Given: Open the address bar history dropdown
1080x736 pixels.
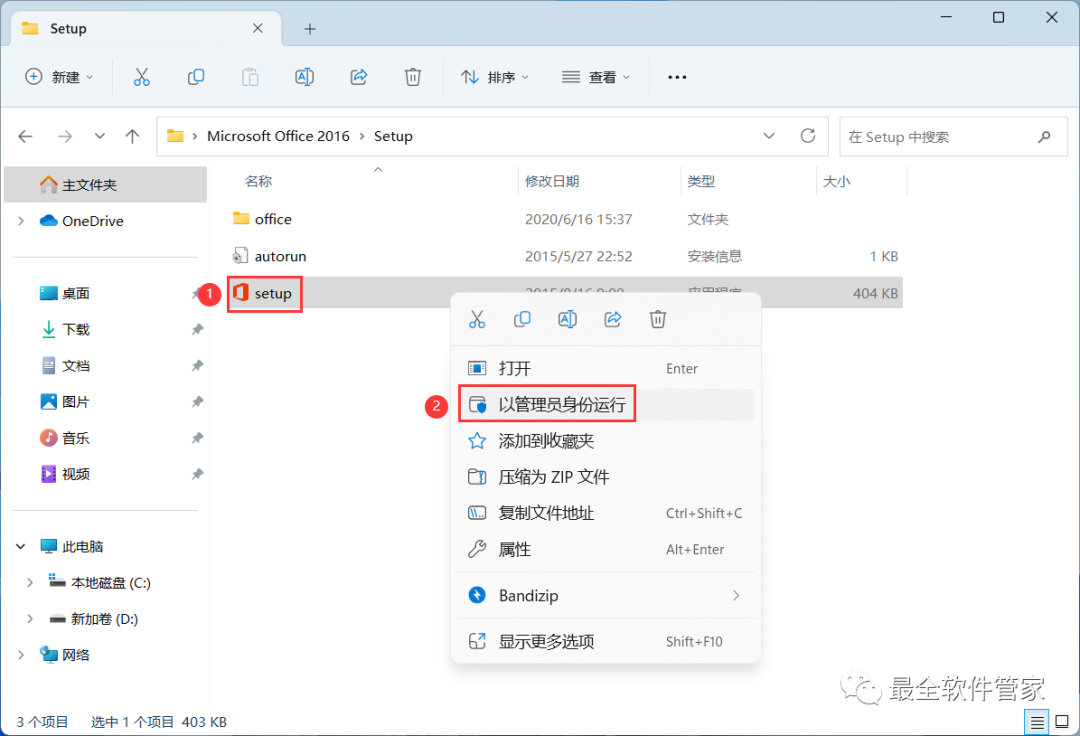Looking at the screenshot, I should pos(769,136).
